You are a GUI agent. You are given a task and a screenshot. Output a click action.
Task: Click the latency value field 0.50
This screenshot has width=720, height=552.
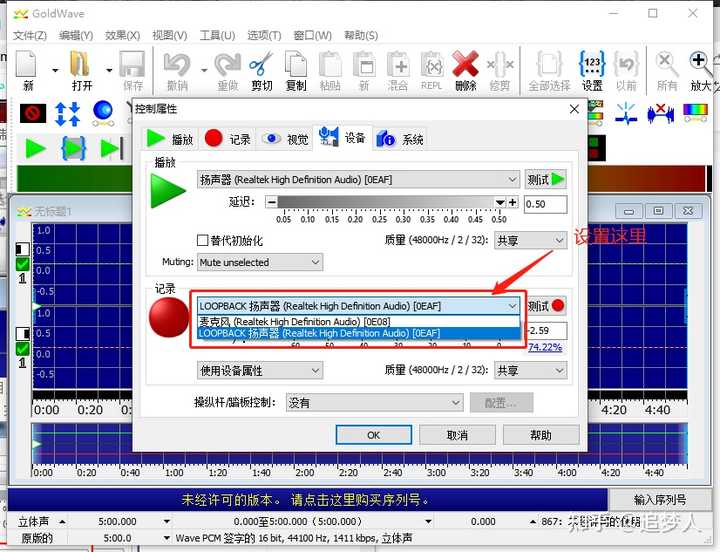[546, 204]
